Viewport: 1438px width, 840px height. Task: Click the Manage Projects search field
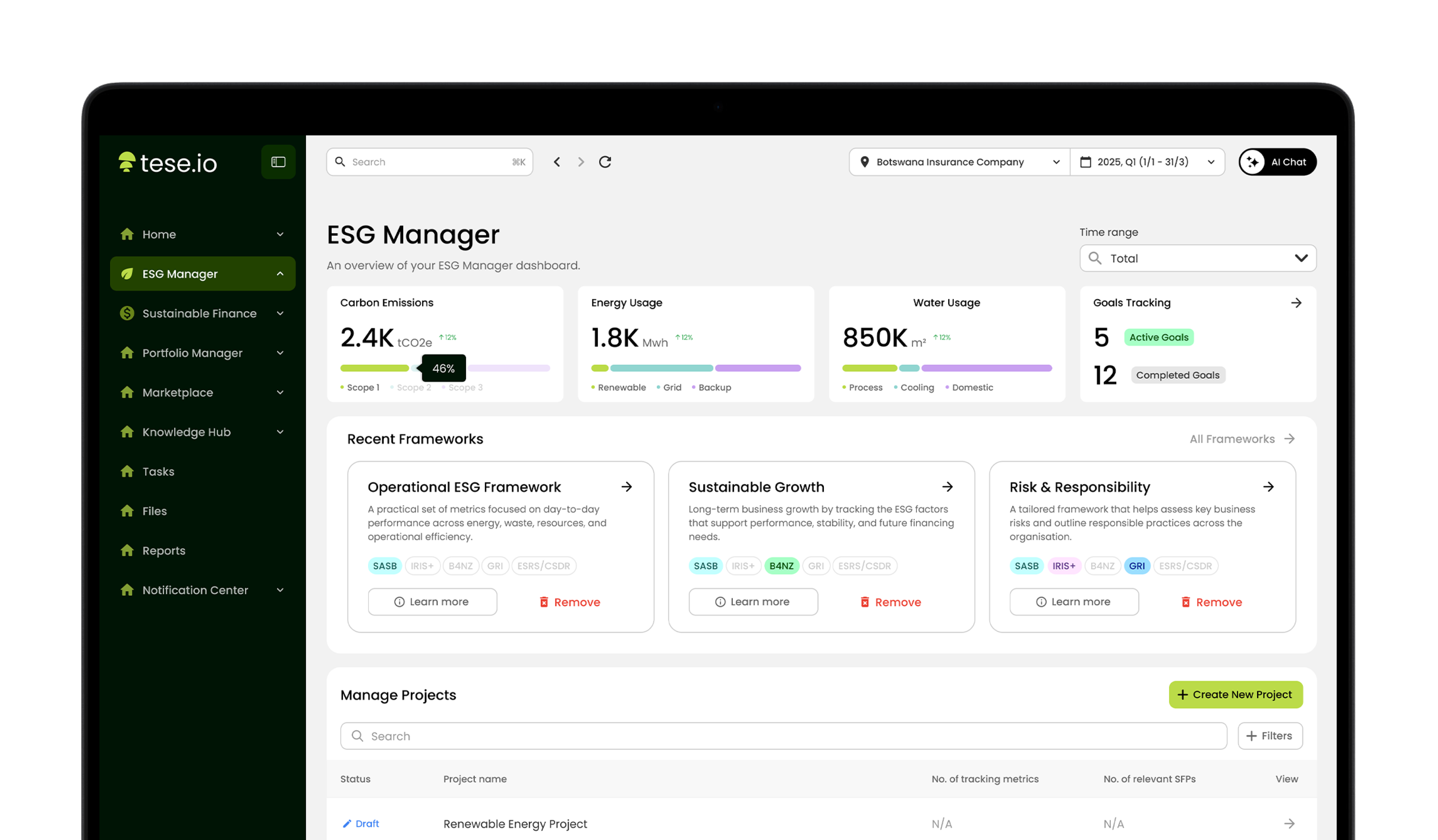783,736
